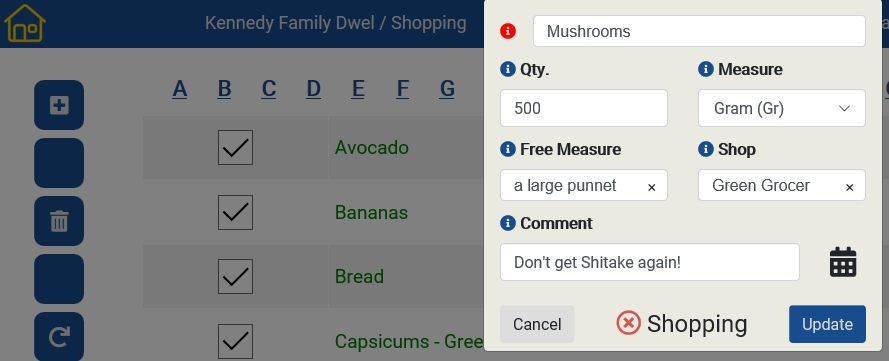Click the trash delete icon in sidebar
Screen dimensions: 889x361
click(59, 221)
